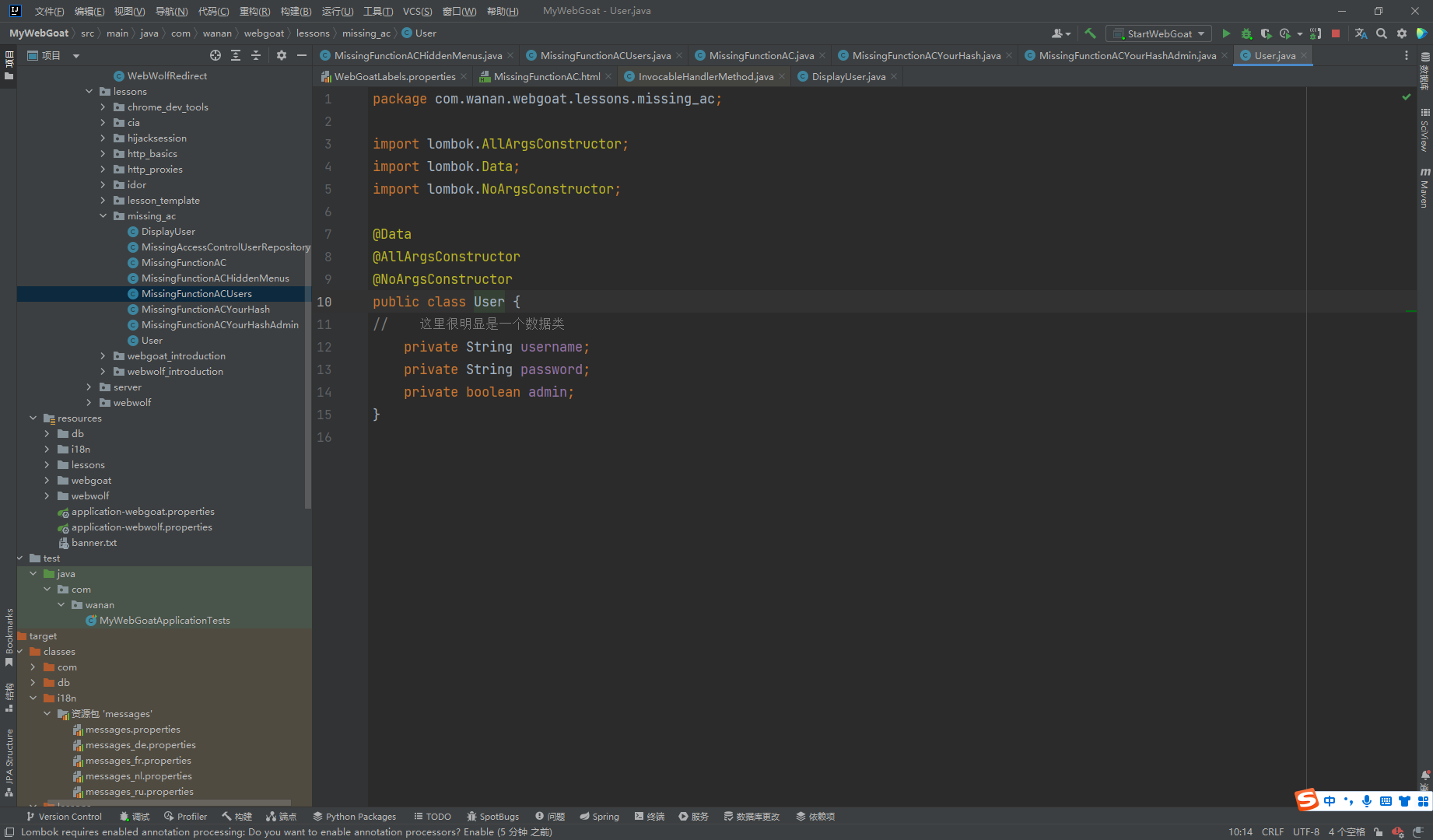The height and width of the screenshot is (840, 1433).
Task: Open the Maven tool window
Action: (x=1424, y=187)
